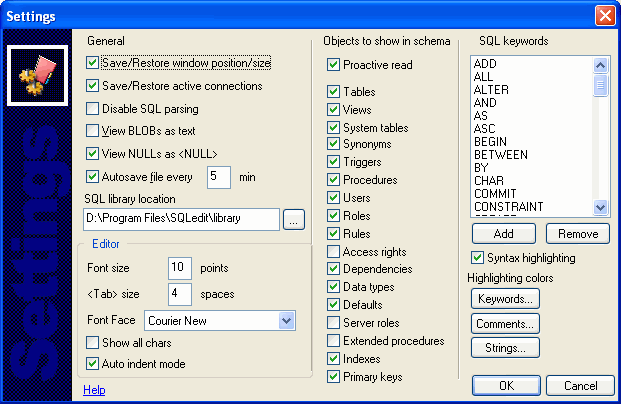Enable Show all chars checkbox
This screenshot has height=404, width=621.
93,343
